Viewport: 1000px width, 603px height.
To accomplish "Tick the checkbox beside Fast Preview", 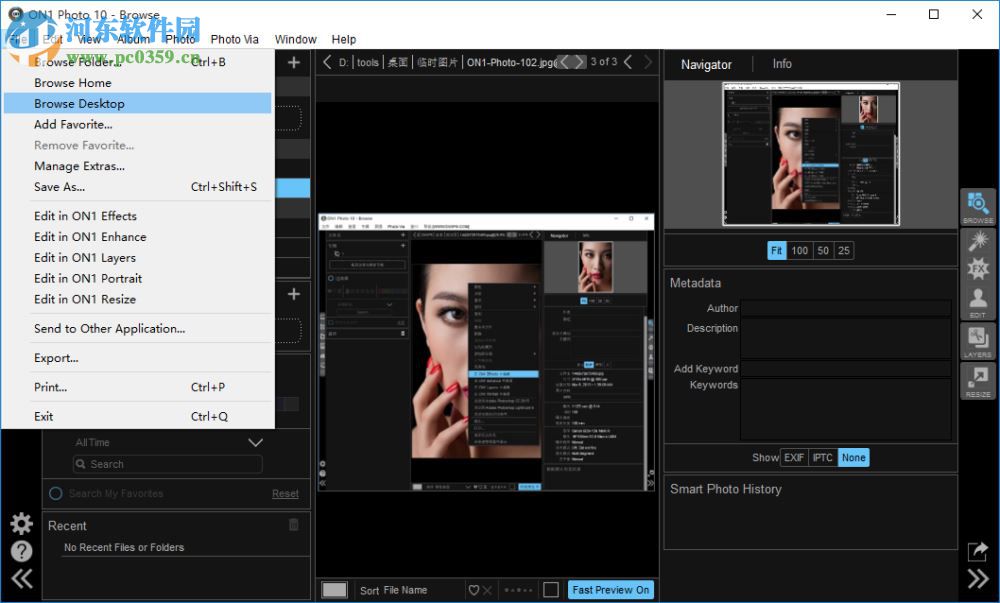I will coord(551,589).
